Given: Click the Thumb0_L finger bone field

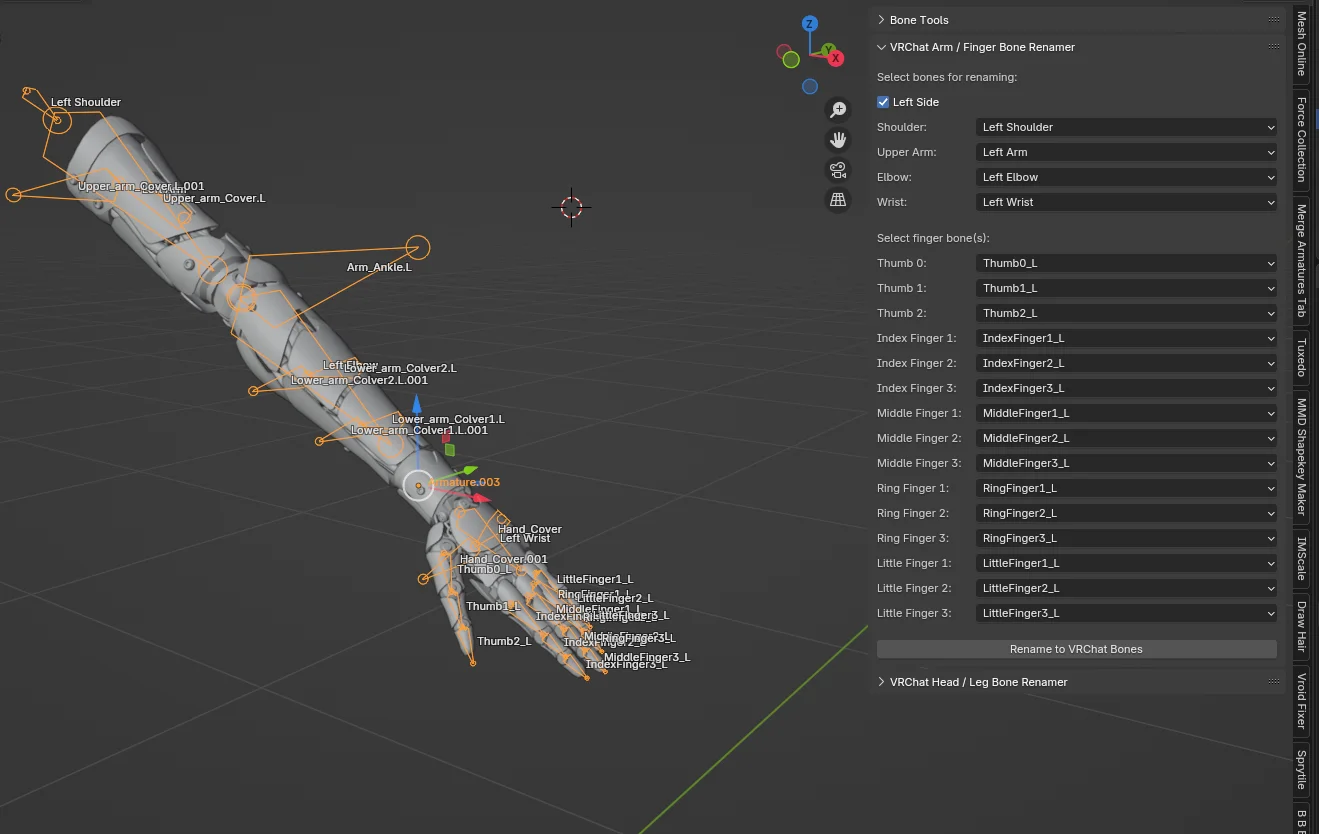Looking at the screenshot, I should pyautogui.click(x=1126, y=262).
